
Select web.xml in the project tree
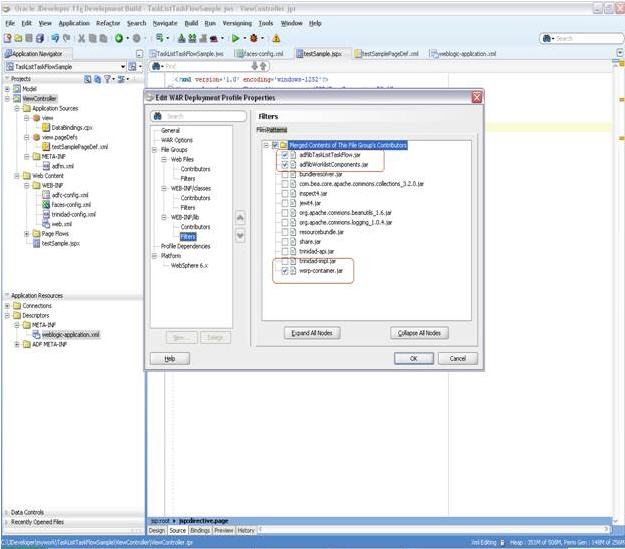[61, 224]
